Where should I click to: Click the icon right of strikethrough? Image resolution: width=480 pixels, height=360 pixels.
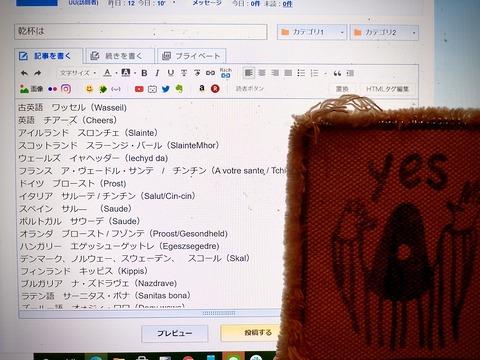point(197,73)
